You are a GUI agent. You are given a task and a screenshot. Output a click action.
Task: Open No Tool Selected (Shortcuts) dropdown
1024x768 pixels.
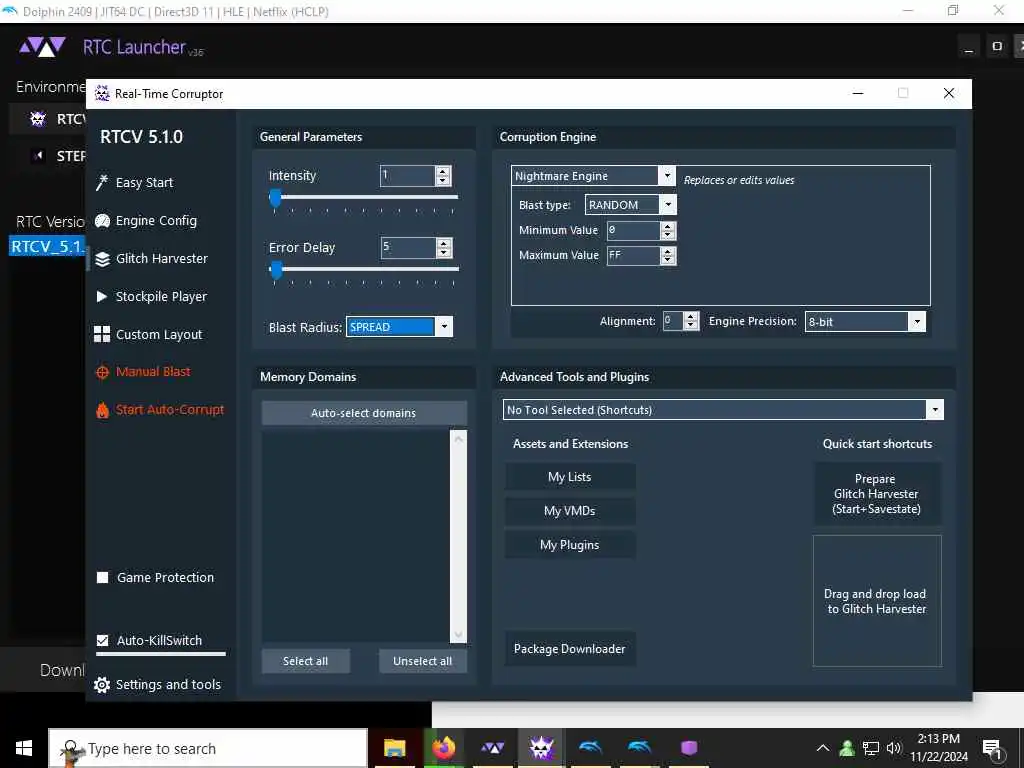pos(935,409)
